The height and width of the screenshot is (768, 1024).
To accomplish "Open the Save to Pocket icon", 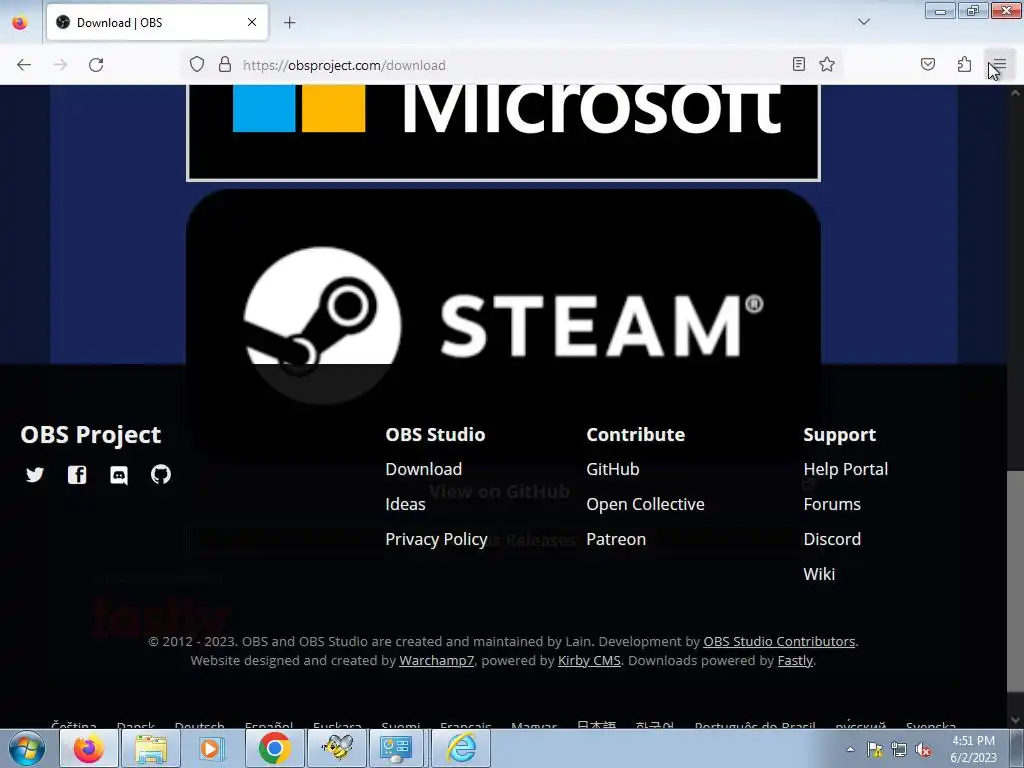I will point(928,64).
